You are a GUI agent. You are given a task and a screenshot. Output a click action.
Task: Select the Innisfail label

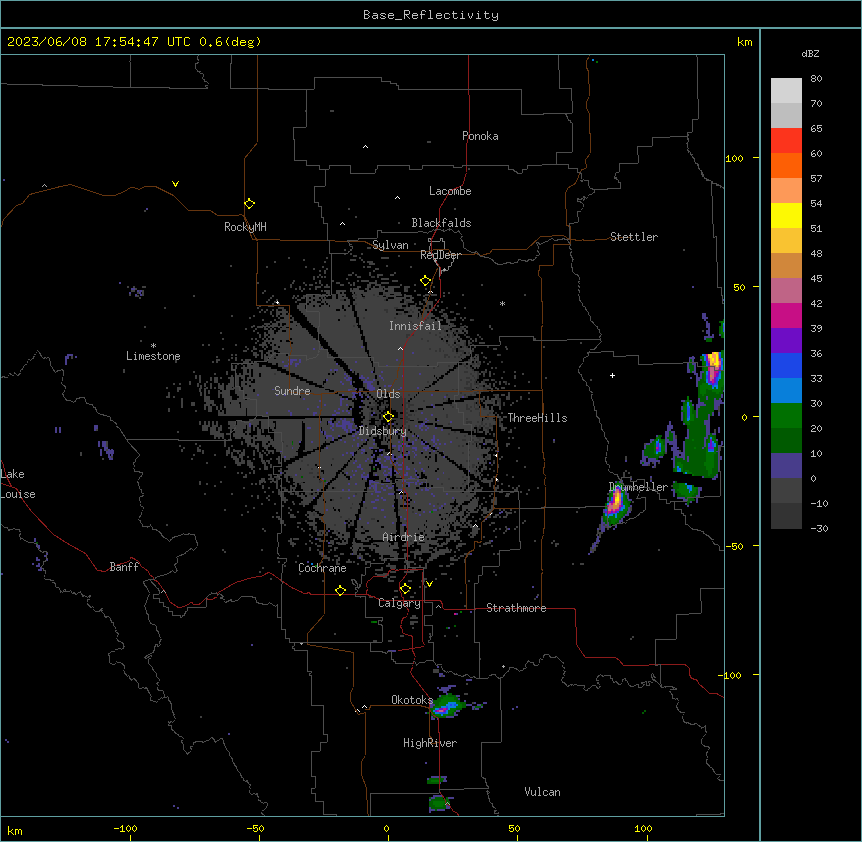(x=416, y=326)
